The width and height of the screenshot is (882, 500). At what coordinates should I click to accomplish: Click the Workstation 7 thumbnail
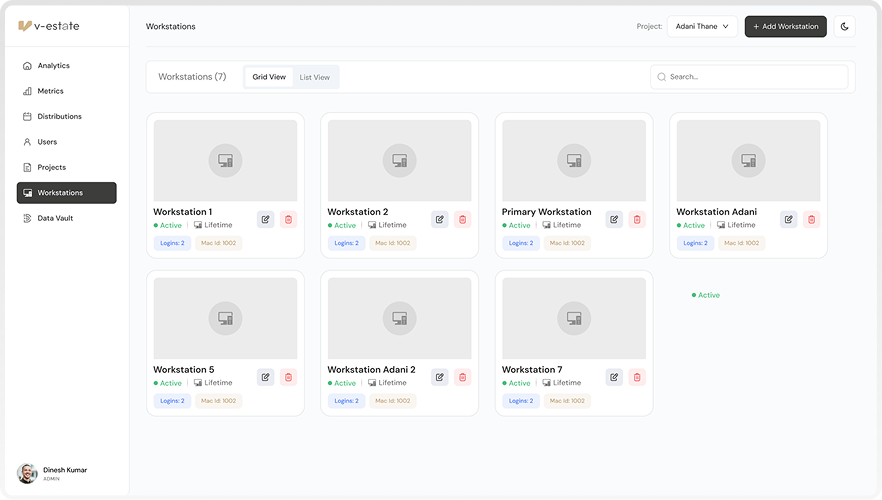574,318
